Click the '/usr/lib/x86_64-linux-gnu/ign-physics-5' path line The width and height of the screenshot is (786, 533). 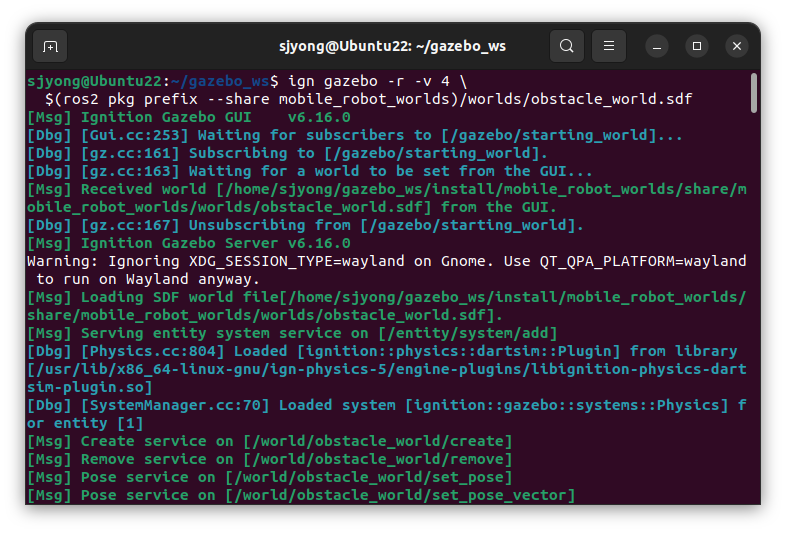tap(386, 370)
